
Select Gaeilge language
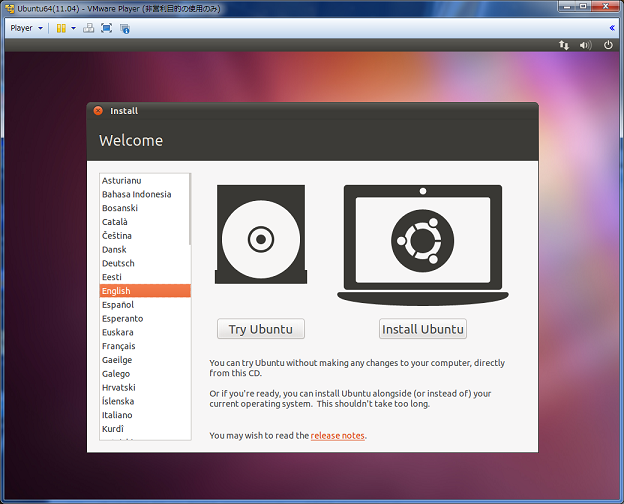(145, 360)
